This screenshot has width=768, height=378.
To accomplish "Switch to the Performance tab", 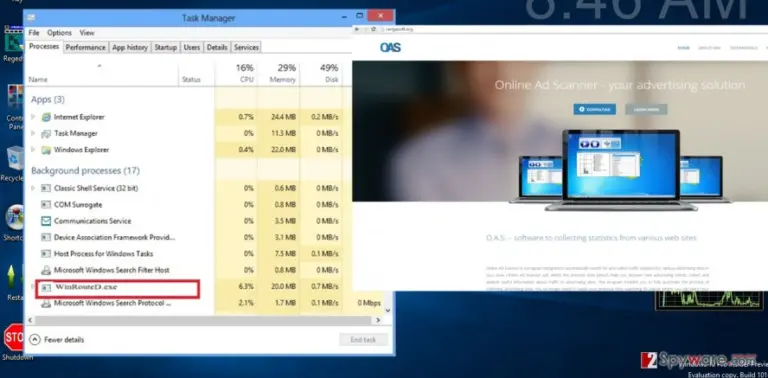I will 86,47.
